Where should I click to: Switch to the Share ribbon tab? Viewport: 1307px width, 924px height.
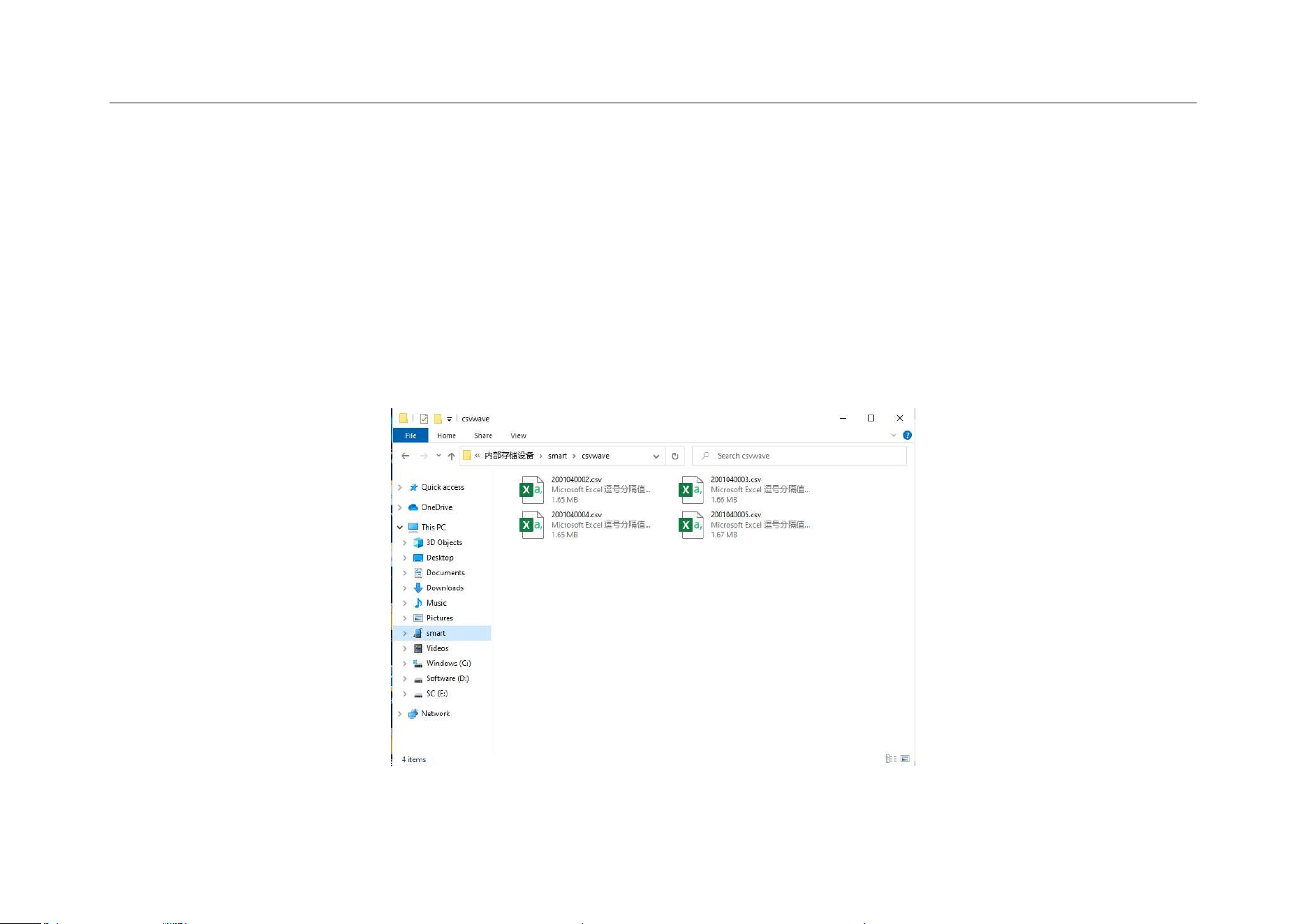[483, 435]
